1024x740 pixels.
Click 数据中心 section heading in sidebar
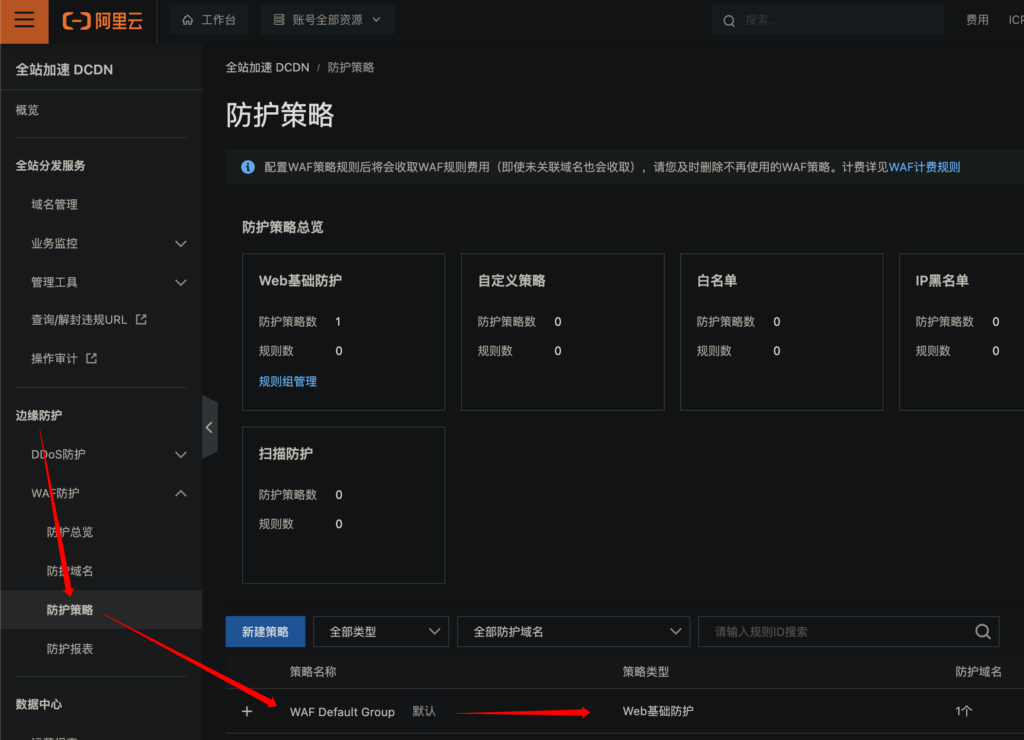coord(39,704)
